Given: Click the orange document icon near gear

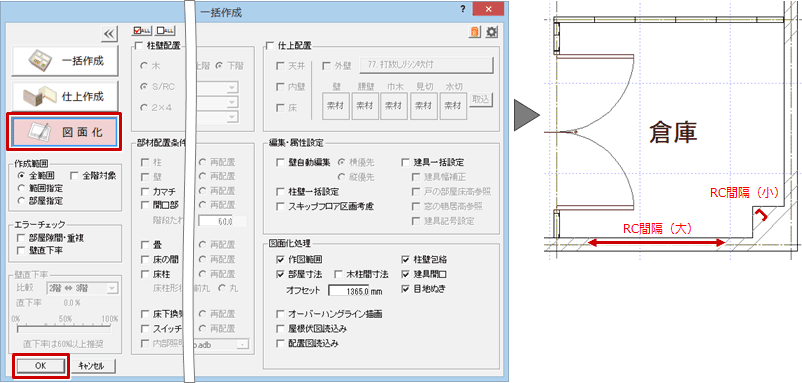Looking at the screenshot, I should 475,32.
